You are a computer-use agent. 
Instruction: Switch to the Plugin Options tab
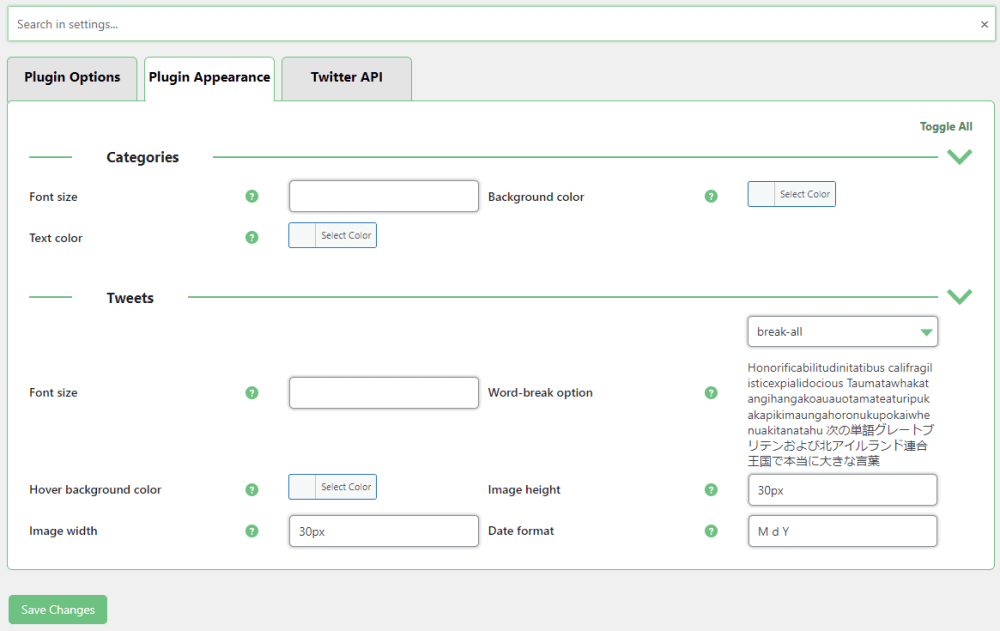(72, 78)
